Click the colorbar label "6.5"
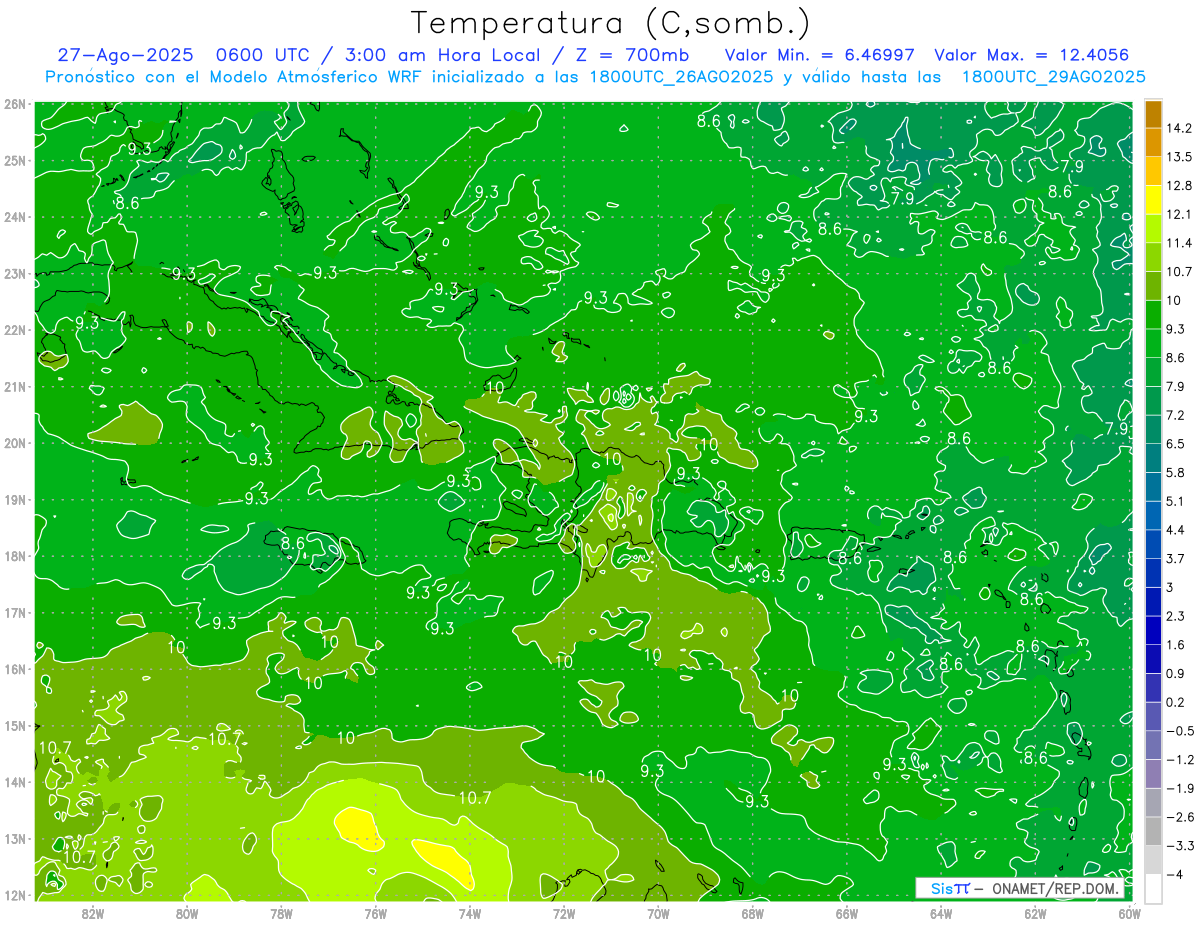 tap(1175, 444)
